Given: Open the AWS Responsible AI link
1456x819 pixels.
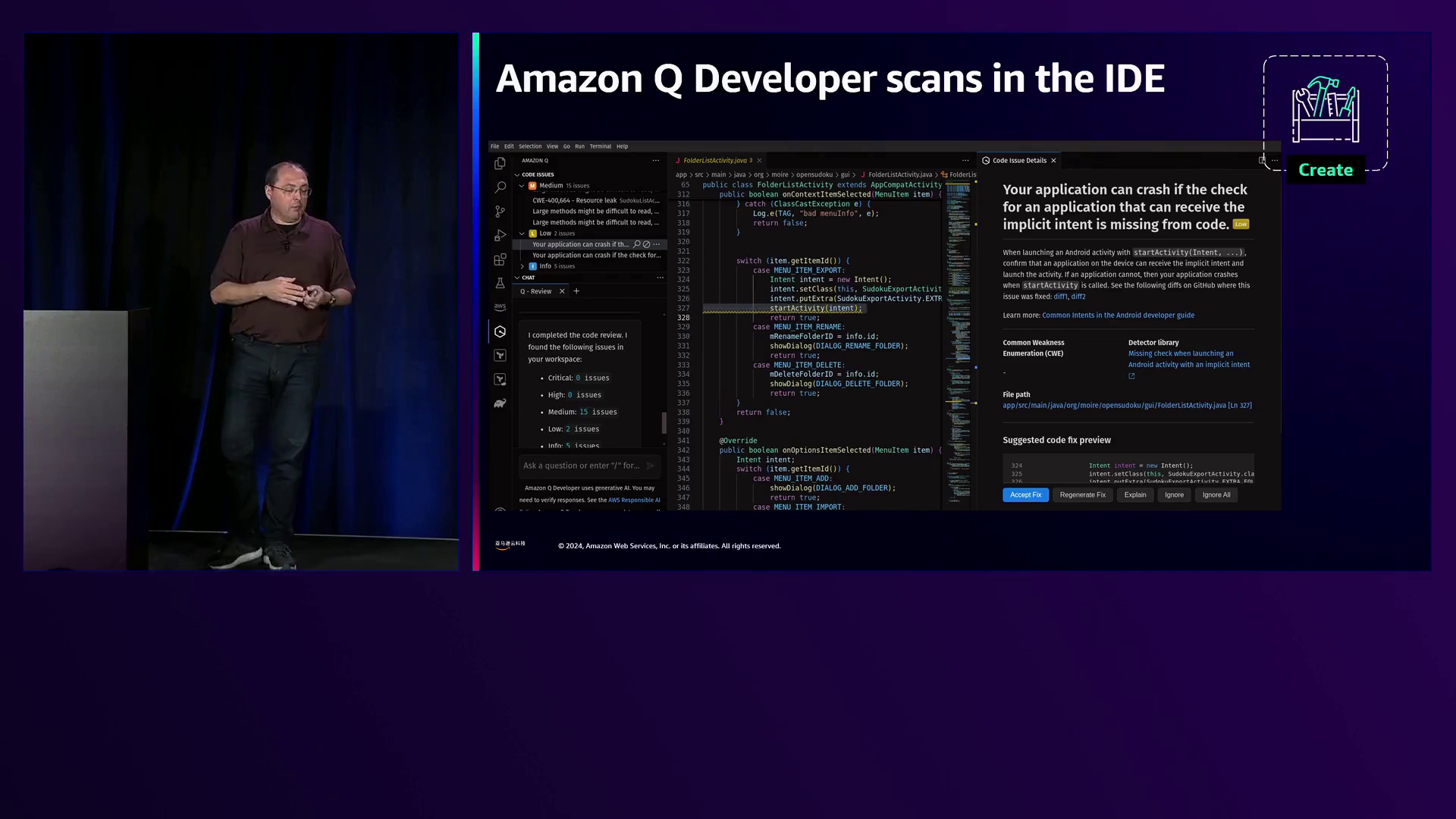Looking at the screenshot, I should [634, 500].
